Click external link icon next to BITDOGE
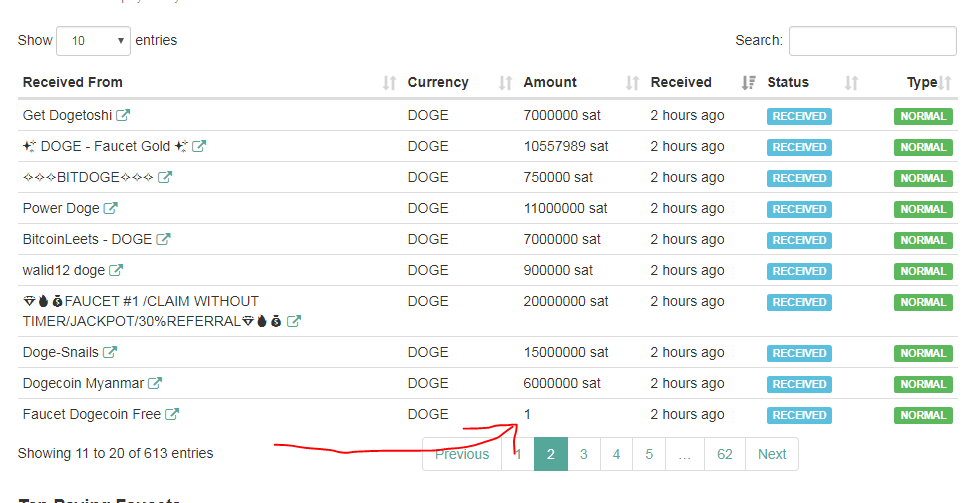 tap(165, 178)
